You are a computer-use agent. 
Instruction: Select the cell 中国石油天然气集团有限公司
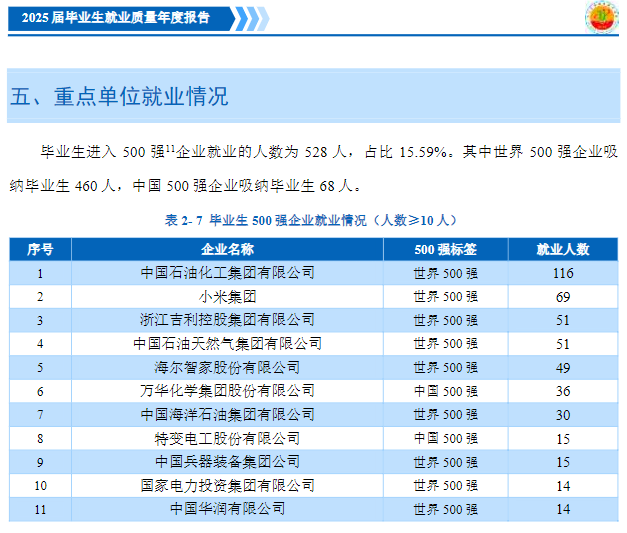227,343
